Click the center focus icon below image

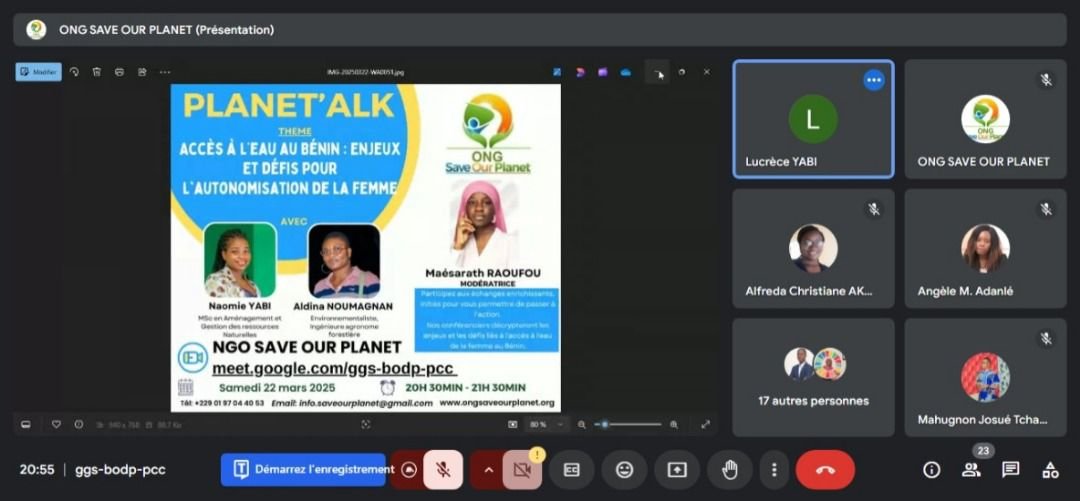coord(366,425)
